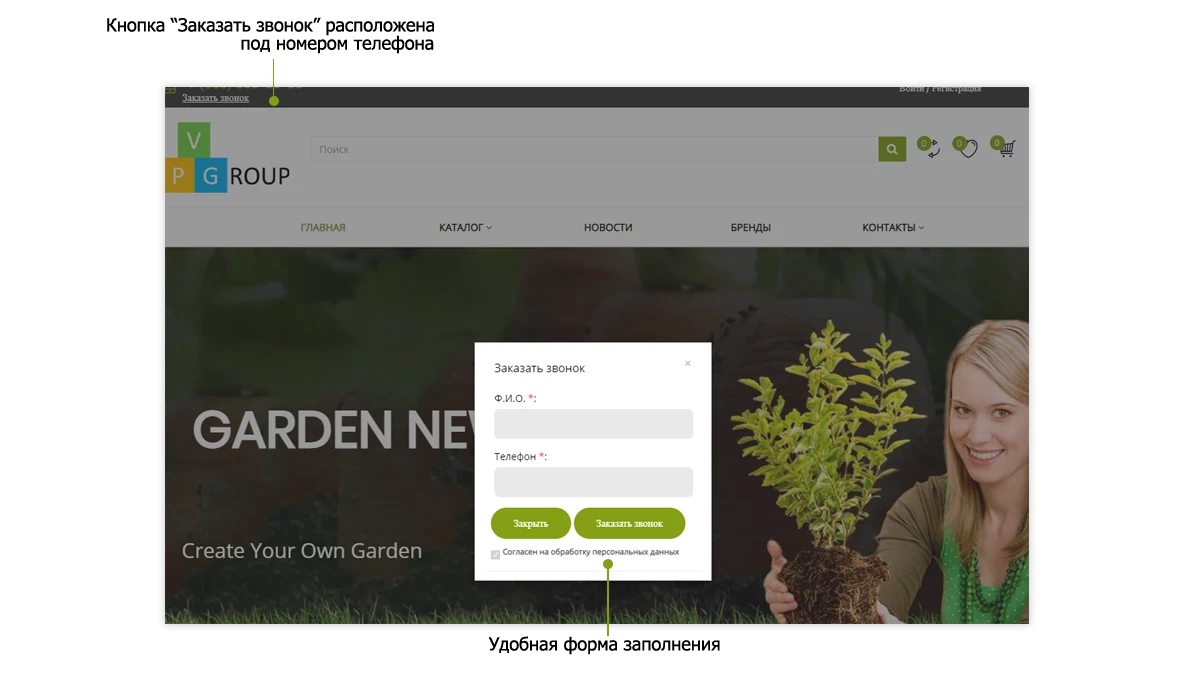Click the green search magnifier button

[x=892, y=149]
